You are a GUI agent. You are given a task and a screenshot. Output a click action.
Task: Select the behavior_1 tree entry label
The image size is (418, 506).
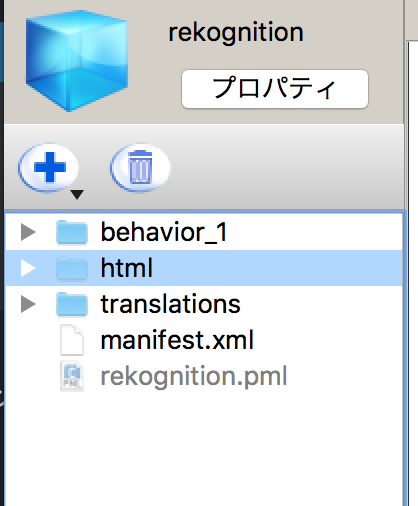click(164, 232)
